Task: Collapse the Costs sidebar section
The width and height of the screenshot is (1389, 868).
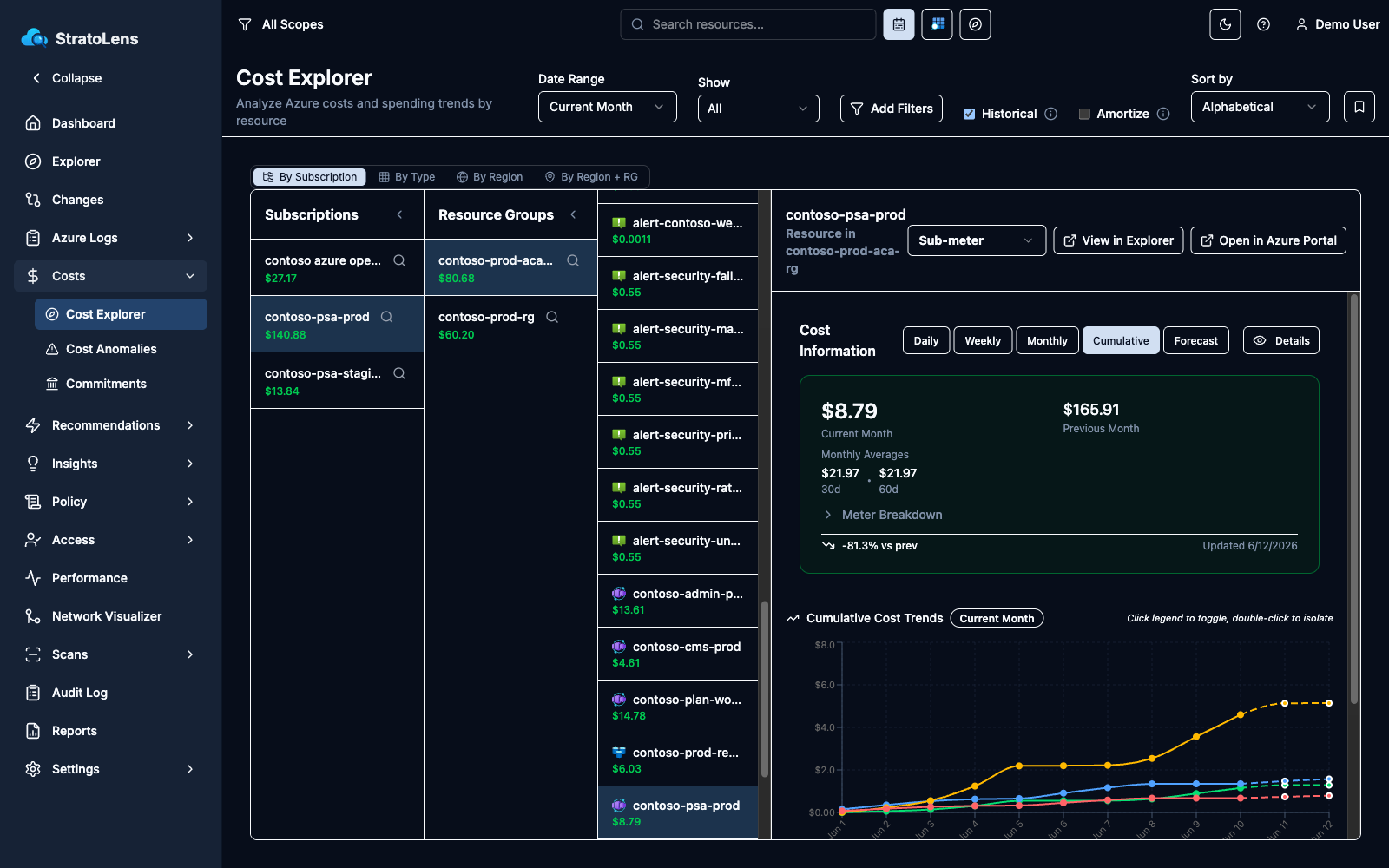Action: pyautogui.click(x=111, y=276)
